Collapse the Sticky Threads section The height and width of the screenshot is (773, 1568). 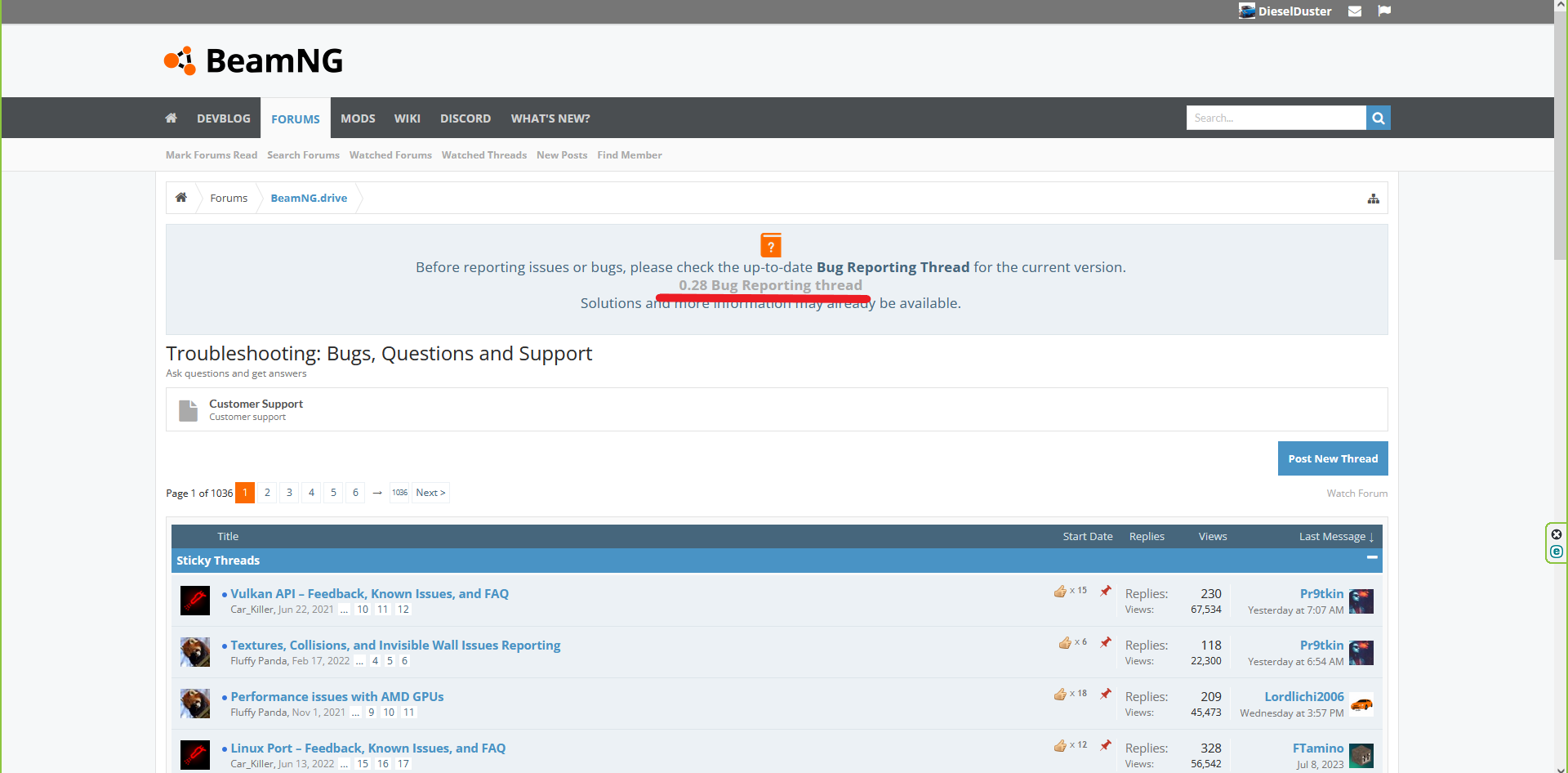pyautogui.click(x=1372, y=557)
